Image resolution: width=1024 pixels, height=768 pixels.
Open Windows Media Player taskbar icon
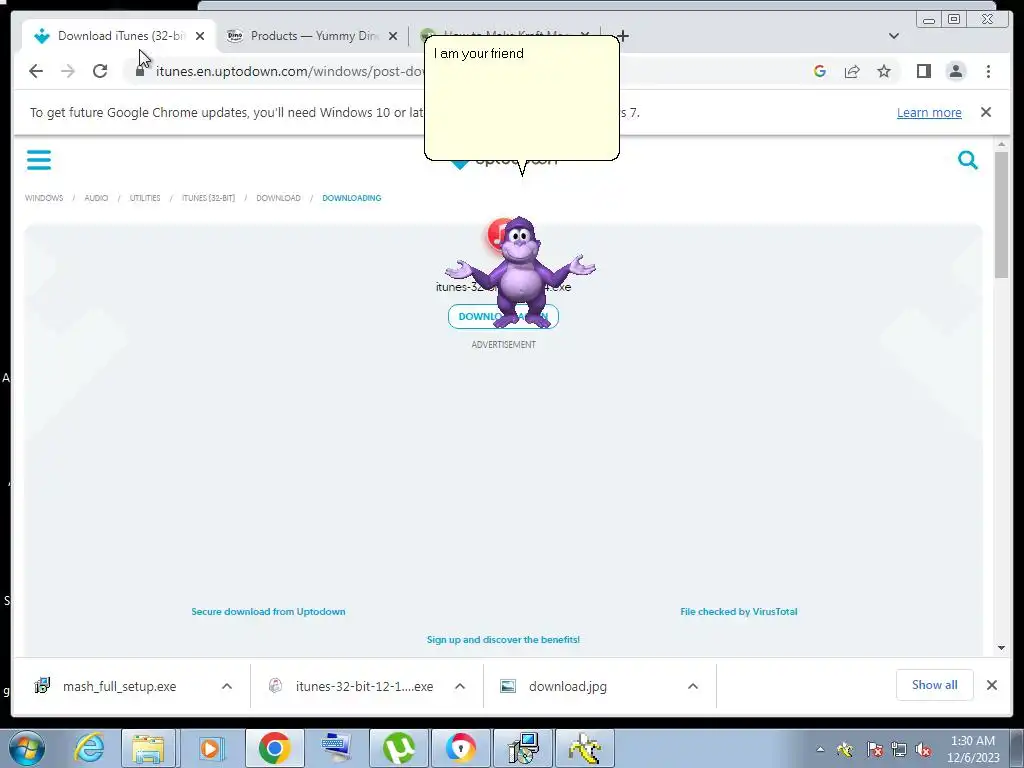[210, 748]
